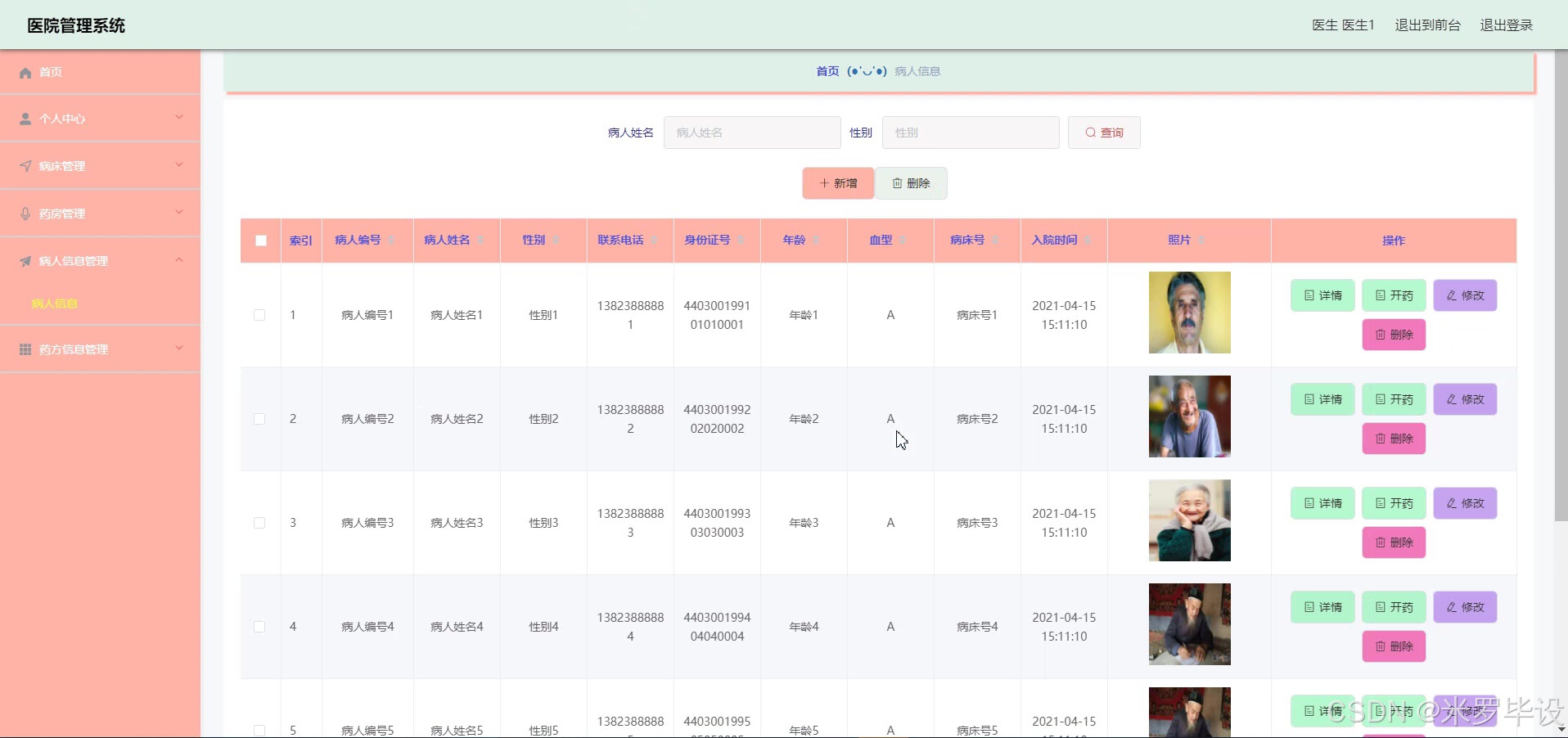Click the sort arrows on 入院时间 column header
Viewport: 1568px width, 738px height.
click(x=1088, y=240)
